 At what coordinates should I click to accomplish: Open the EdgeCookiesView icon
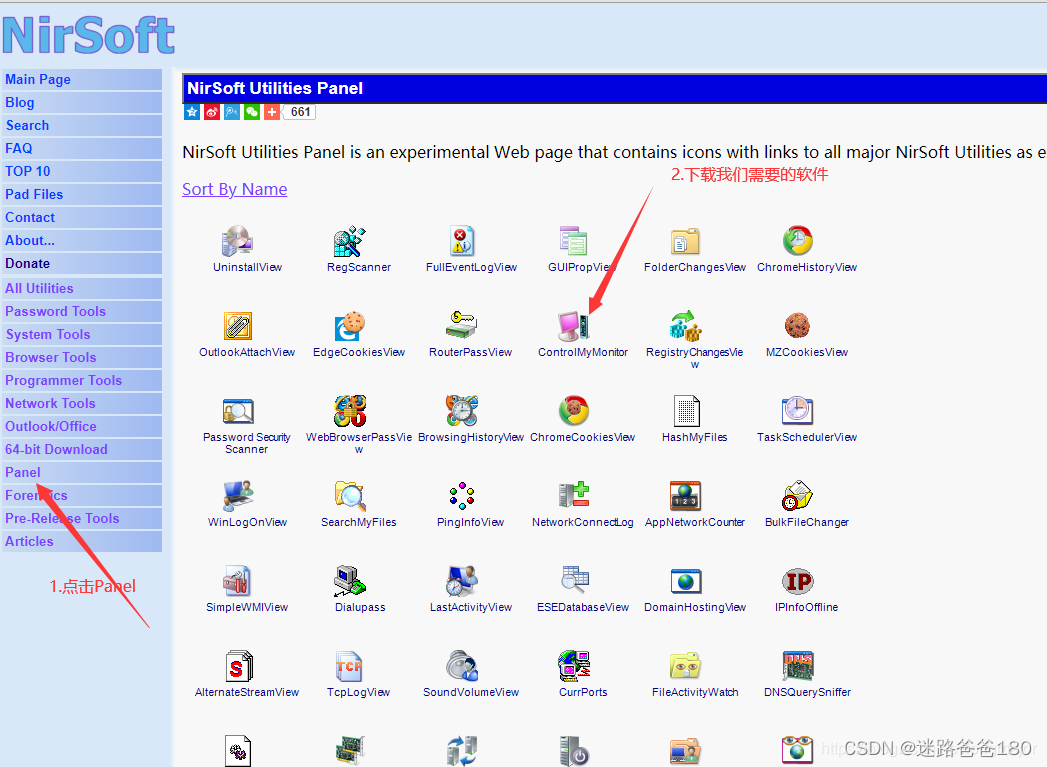coord(349,326)
